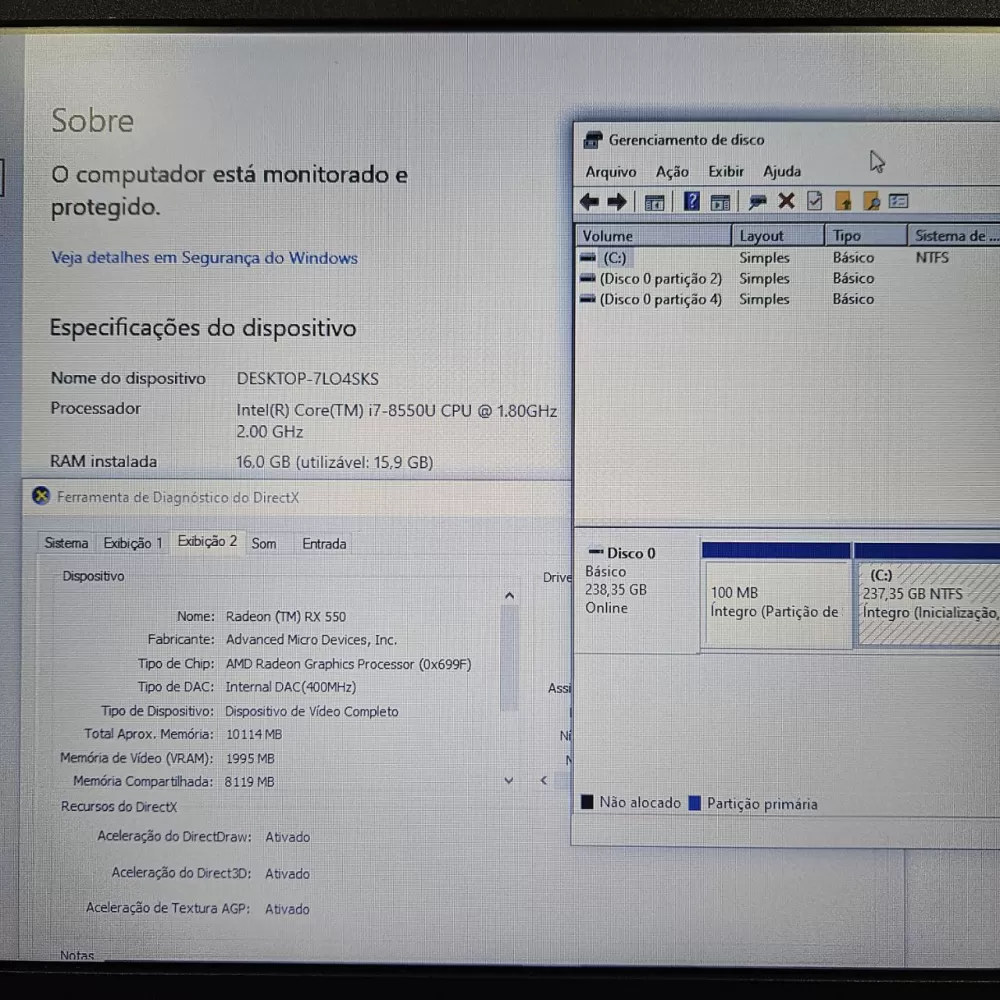Switch to the Exibição 1 tab
Image resolution: width=1000 pixels, height=1000 pixels.
[133, 543]
